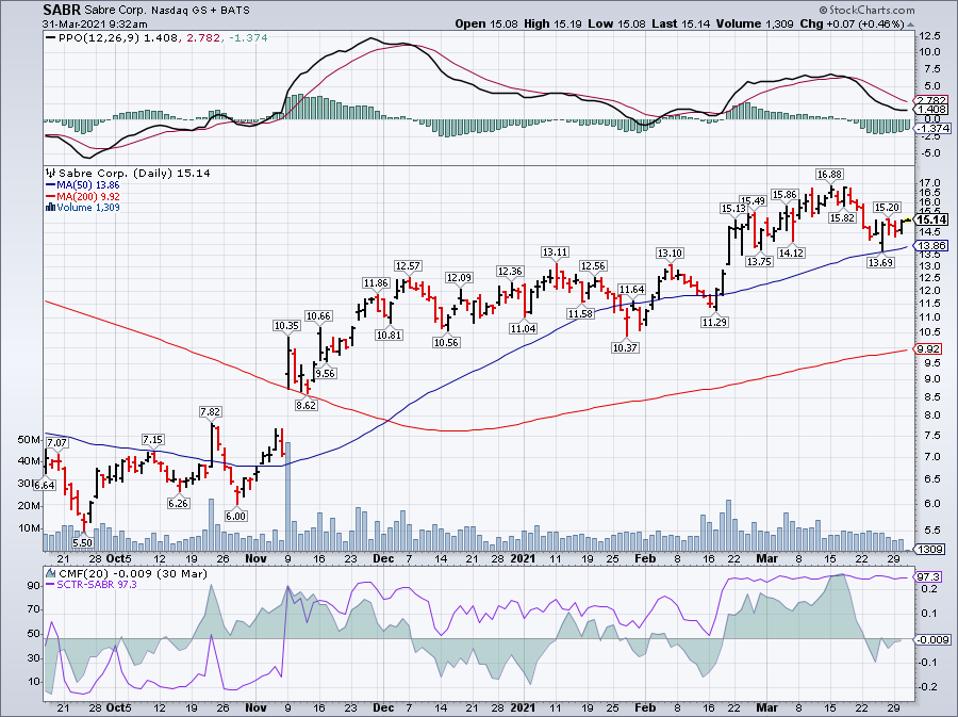Viewport: 958px width, 717px height.
Task: Select the purple line swatch before SCTR-SABR
Action: [x=51, y=585]
